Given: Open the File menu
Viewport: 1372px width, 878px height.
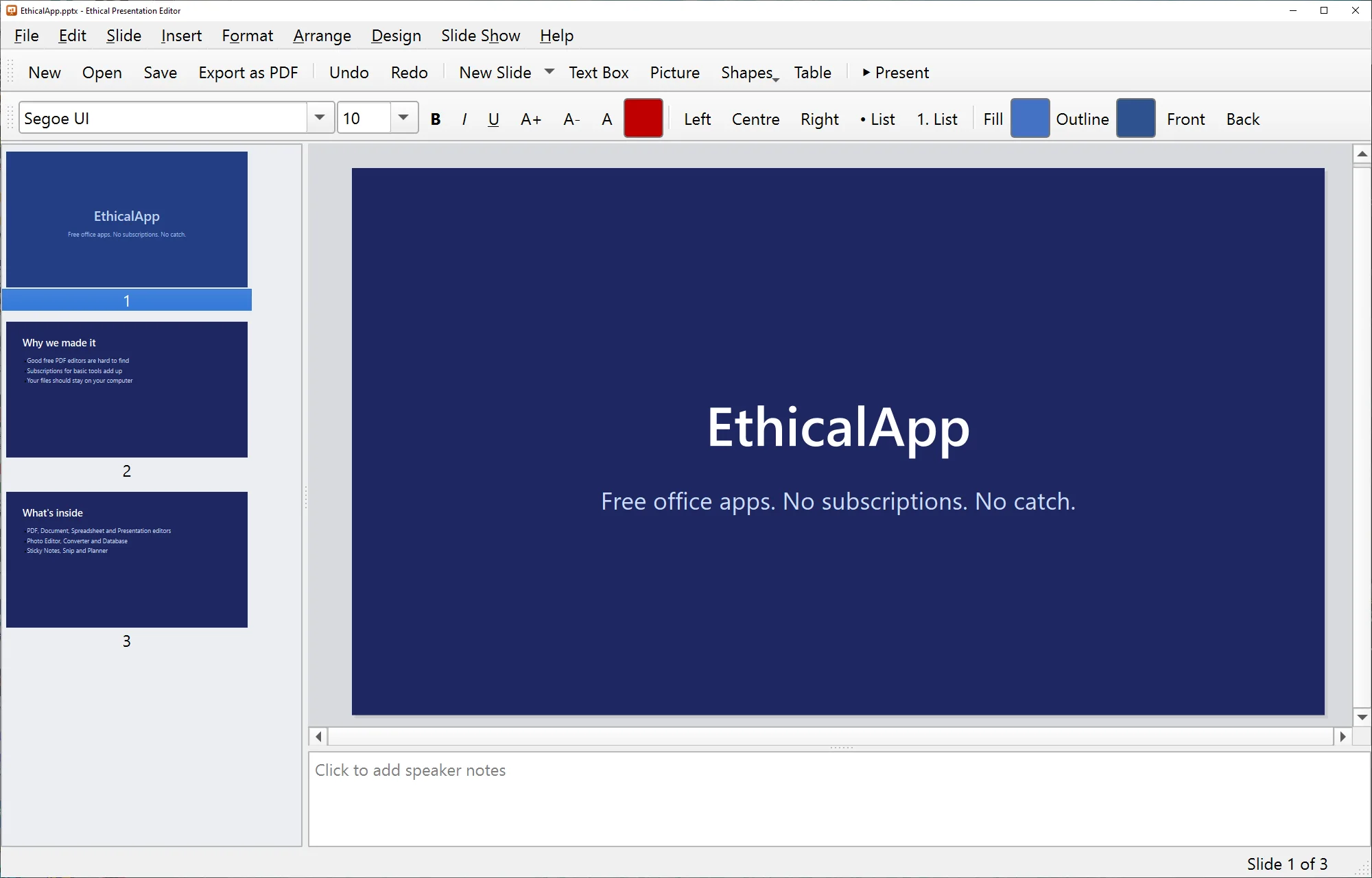Looking at the screenshot, I should [26, 35].
